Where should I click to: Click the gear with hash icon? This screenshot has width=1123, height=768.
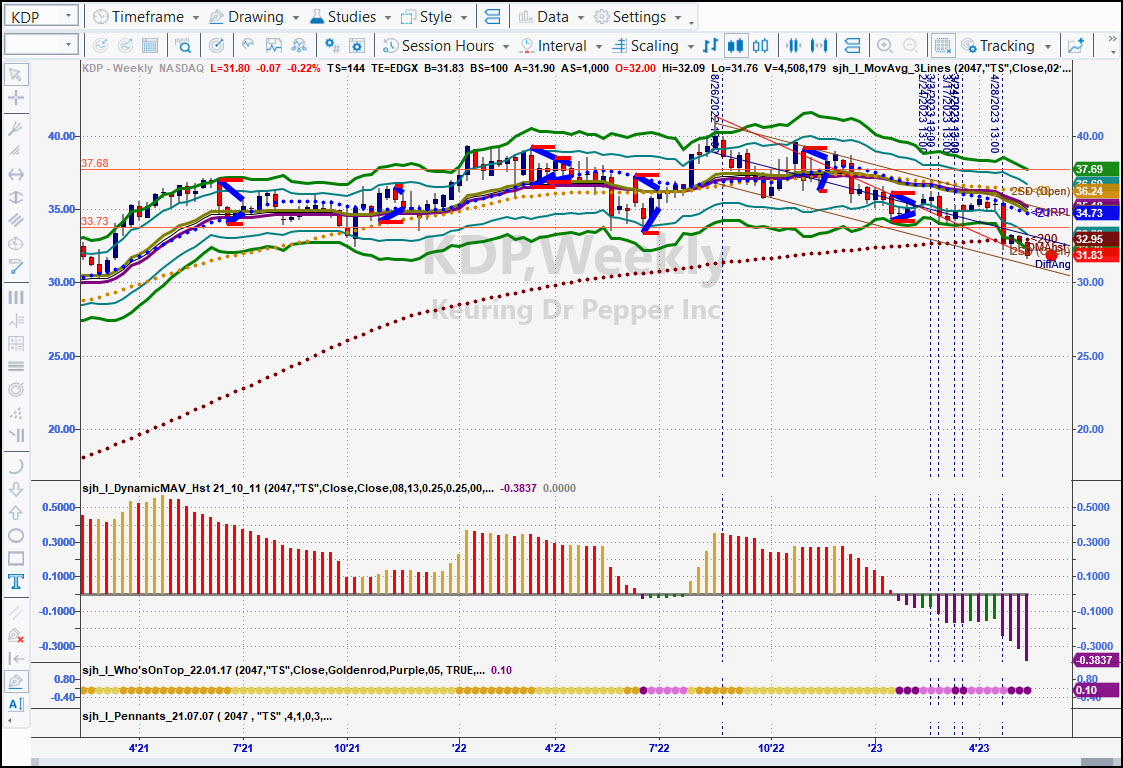332,46
